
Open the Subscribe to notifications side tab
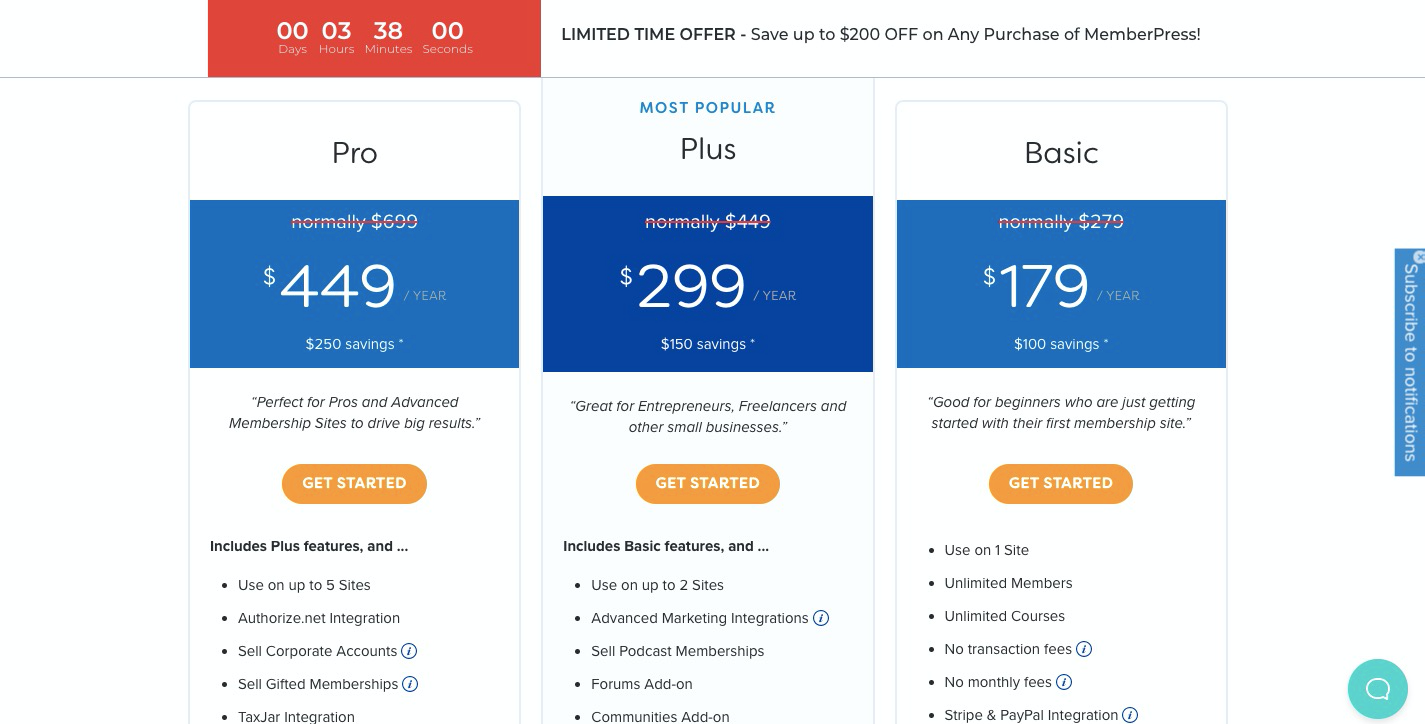coord(1410,365)
